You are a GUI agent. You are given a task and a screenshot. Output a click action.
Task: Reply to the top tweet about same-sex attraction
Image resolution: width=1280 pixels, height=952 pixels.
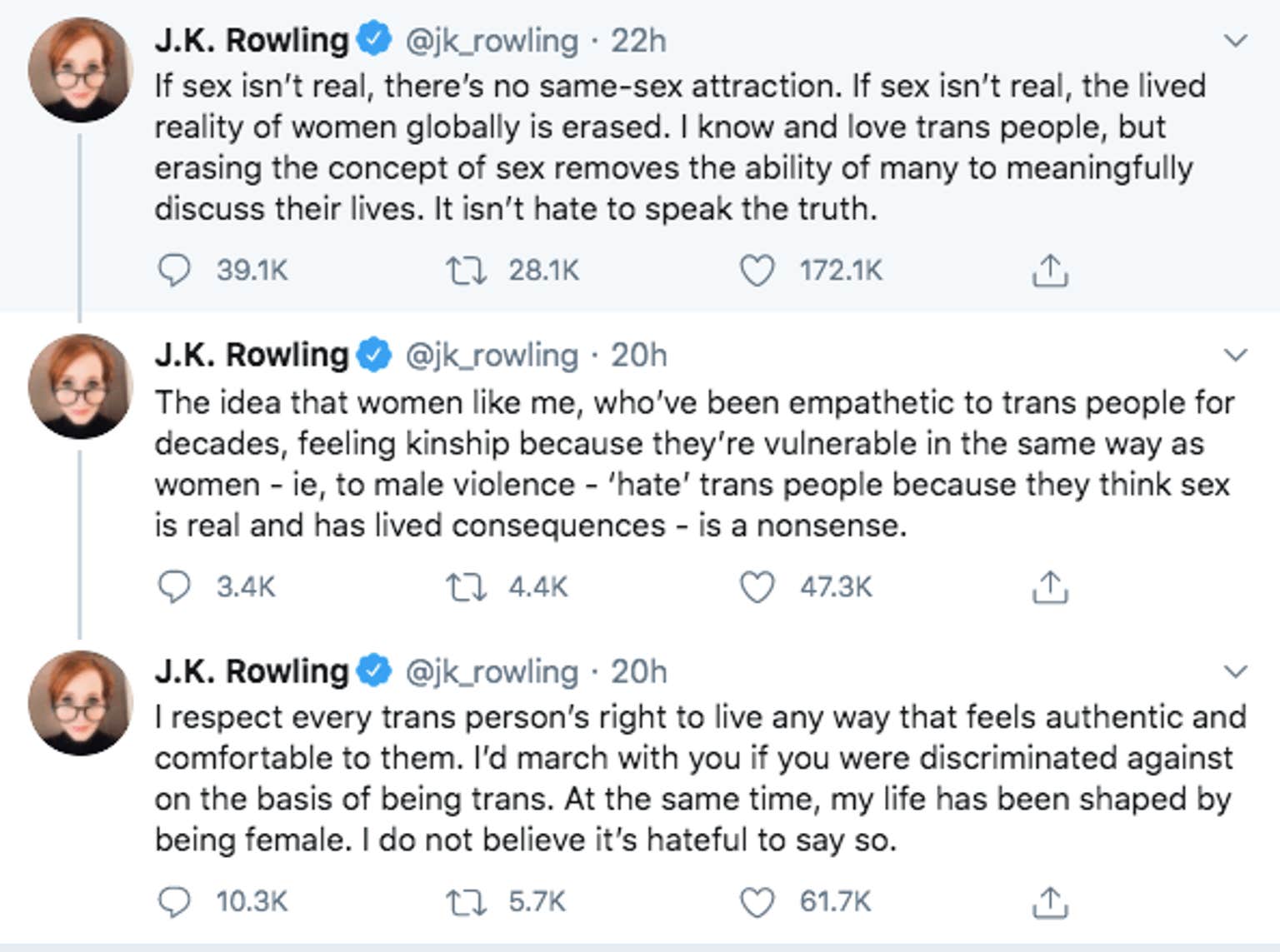[x=175, y=268]
